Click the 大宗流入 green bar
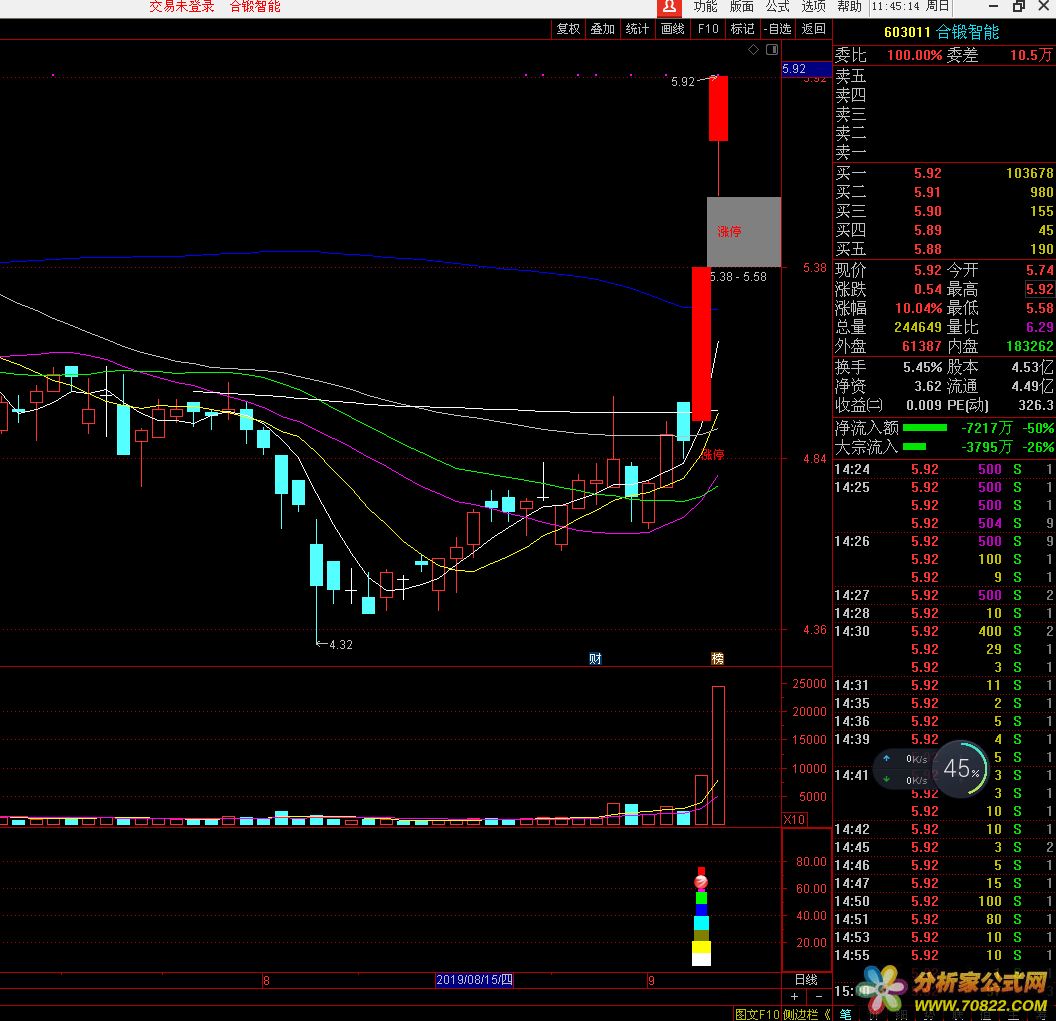The width and height of the screenshot is (1056, 1021). [914, 447]
